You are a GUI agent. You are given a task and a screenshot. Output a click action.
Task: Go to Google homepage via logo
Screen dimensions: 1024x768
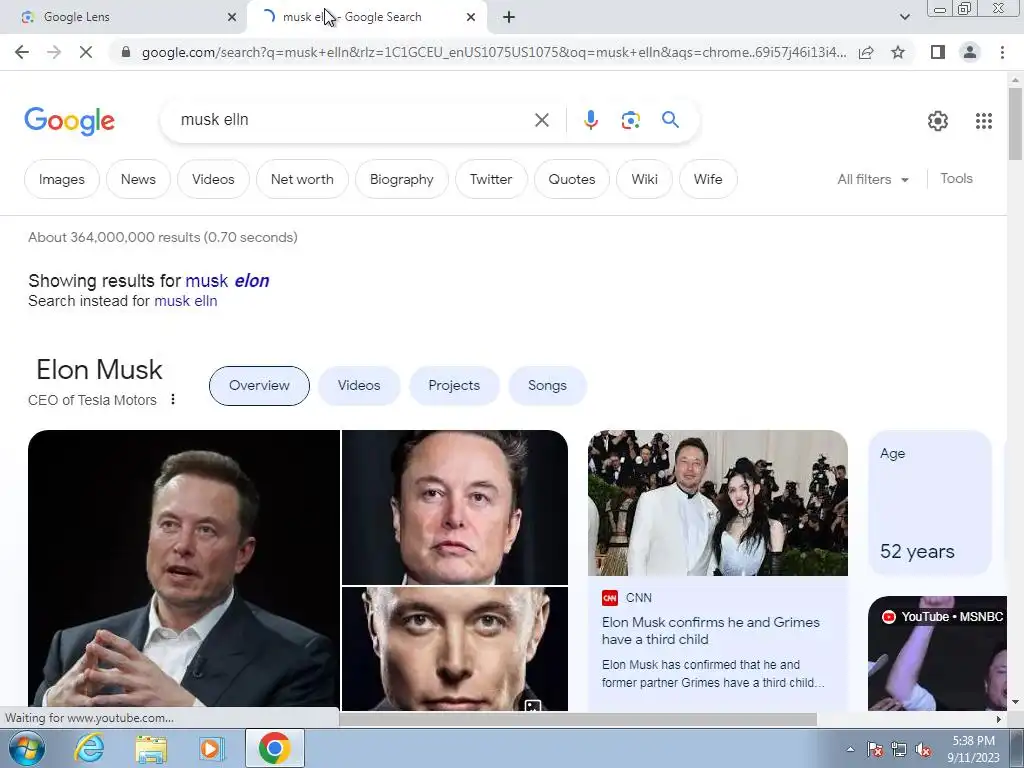tap(69, 121)
